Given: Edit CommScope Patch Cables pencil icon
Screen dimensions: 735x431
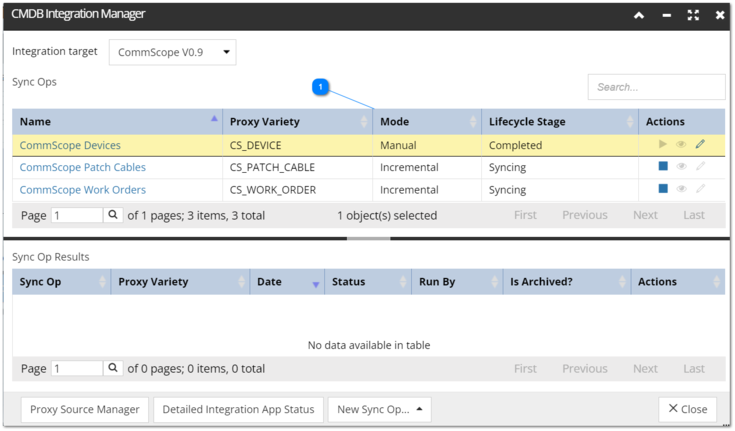Looking at the screenshot, I should coord(700,166).
